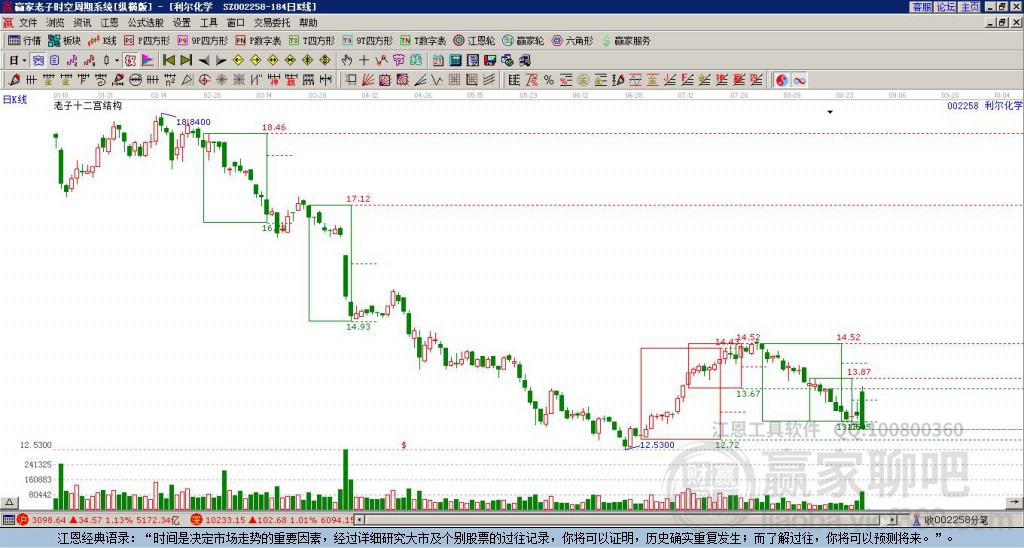This screenshot has height=548, width=1024.
Task: Select the red fan lines tool
Action: pos(368,80)
